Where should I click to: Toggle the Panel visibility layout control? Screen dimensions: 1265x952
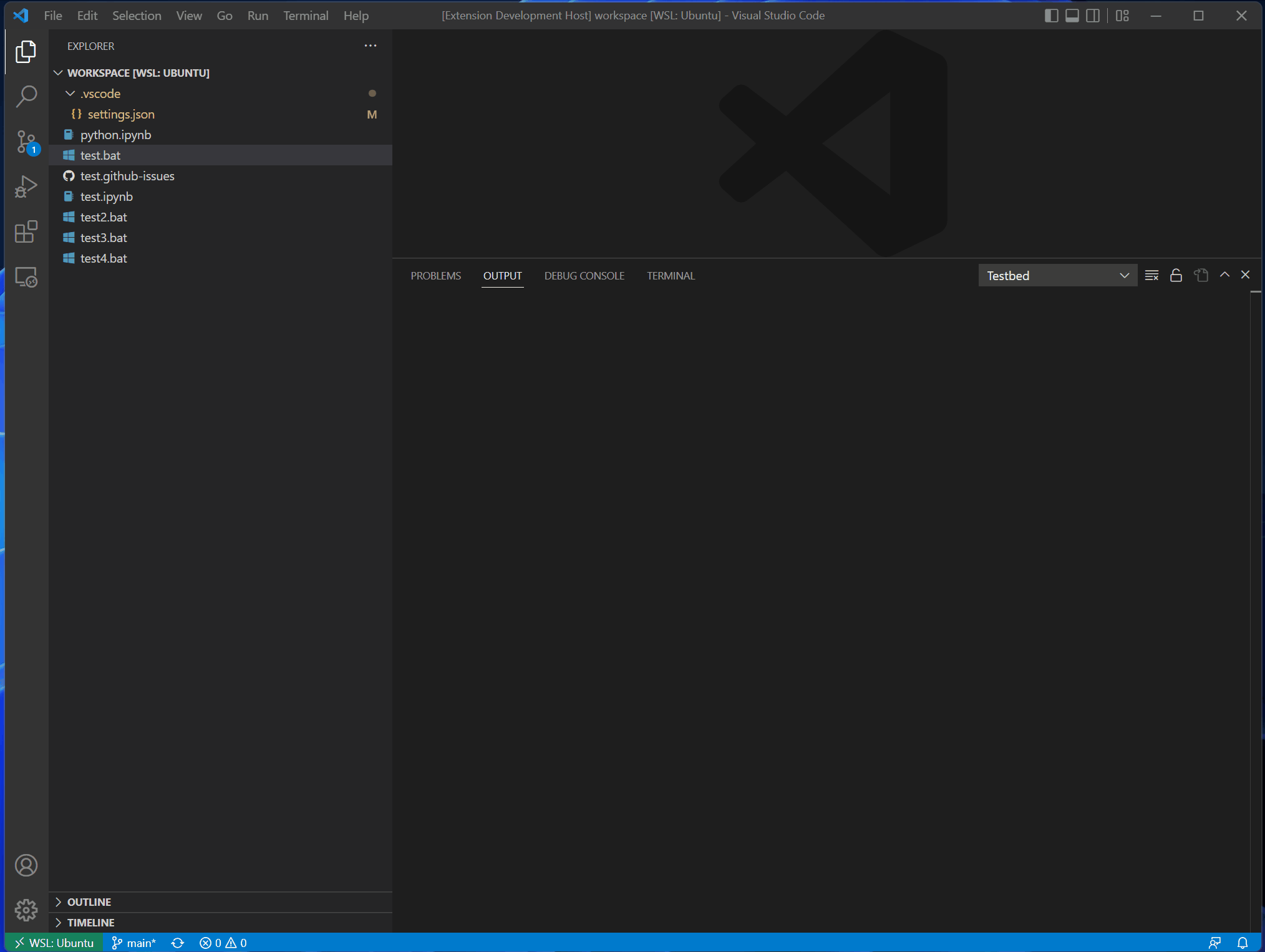pyautogui.click(x=1072, y=16)
